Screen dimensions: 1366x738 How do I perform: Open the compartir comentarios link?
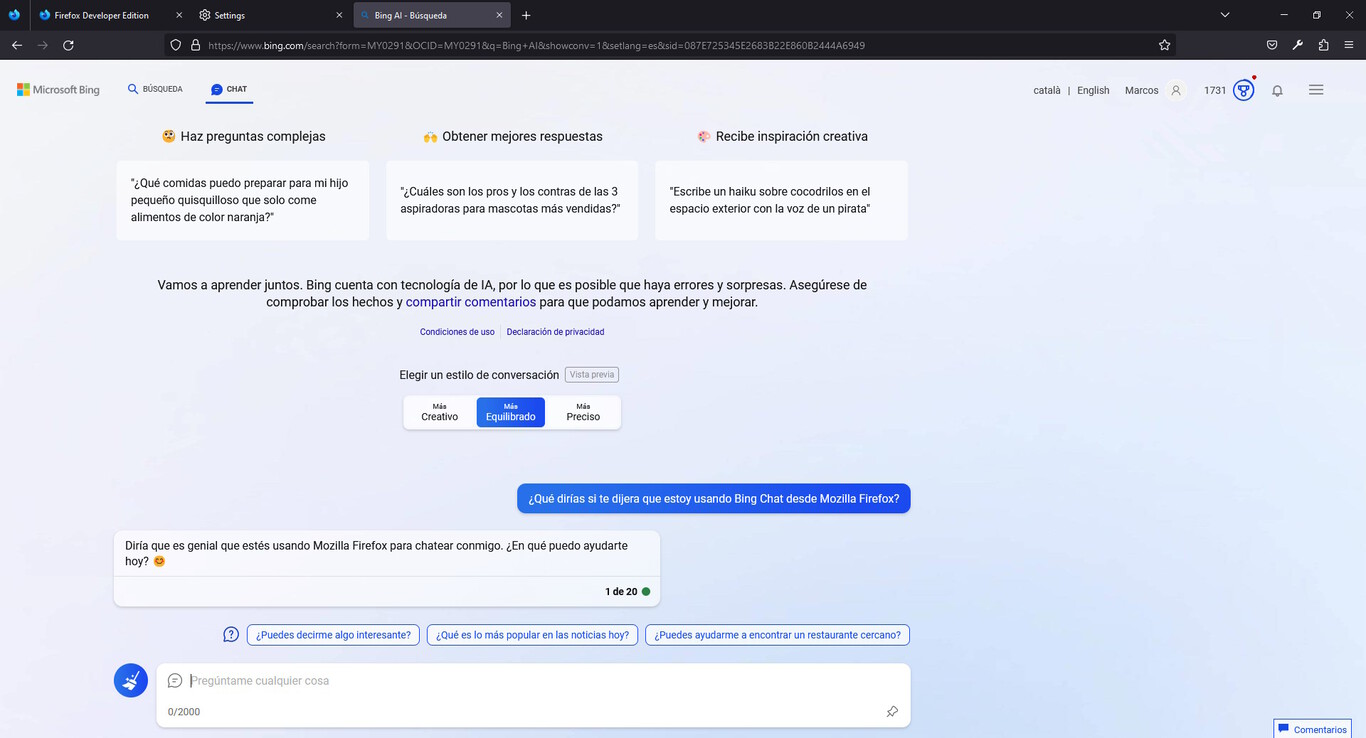click(x=470, y=301)
